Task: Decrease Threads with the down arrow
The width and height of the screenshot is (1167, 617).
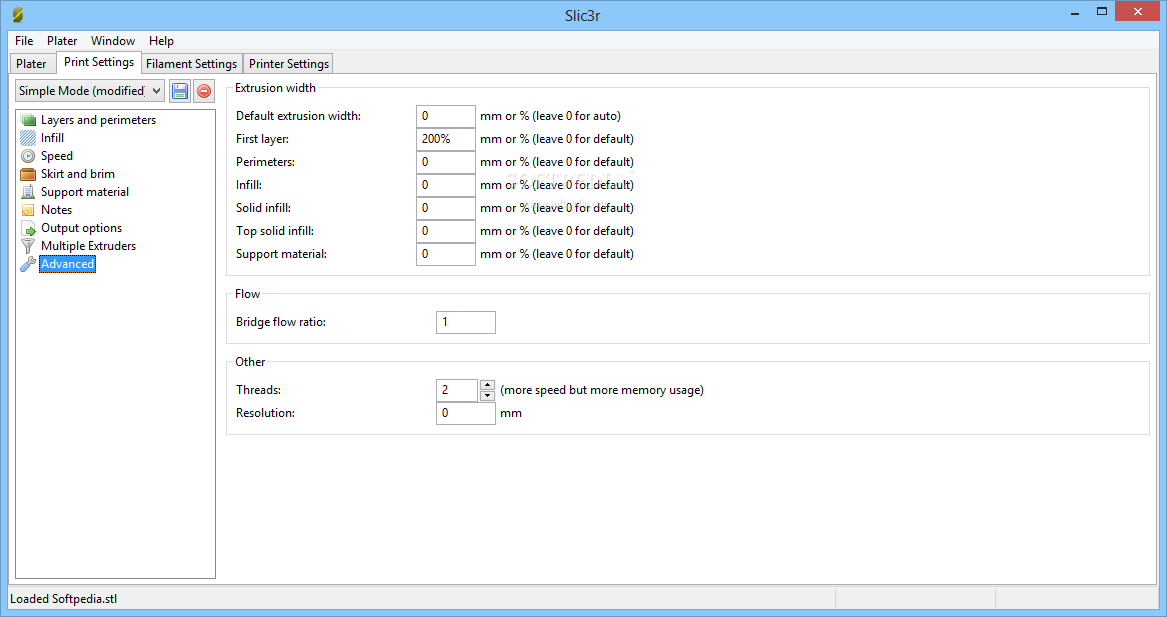Action: coord(487,395)
